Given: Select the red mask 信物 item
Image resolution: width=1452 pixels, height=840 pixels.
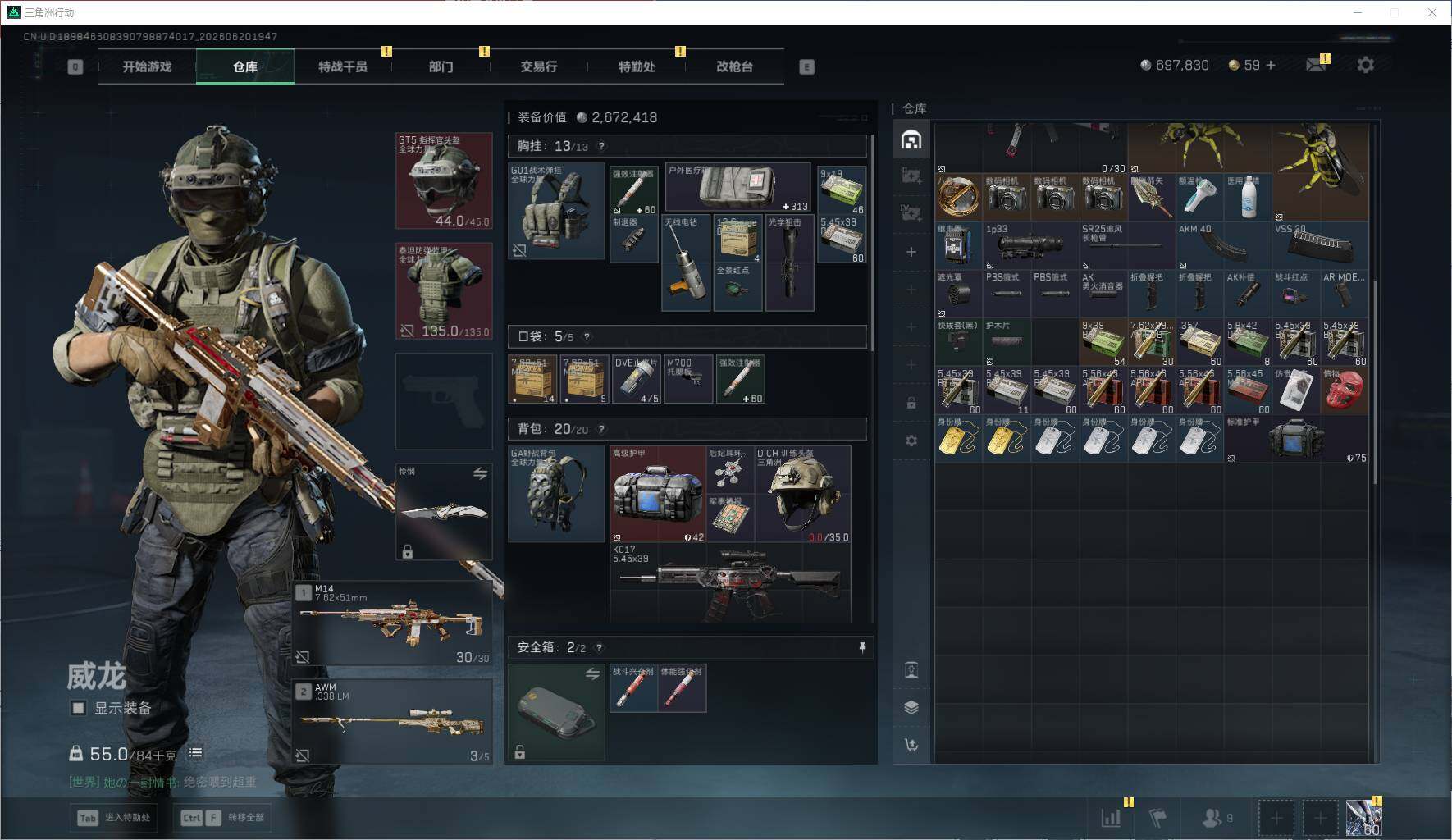Looking at the screenshot, I should (1344, 390).
